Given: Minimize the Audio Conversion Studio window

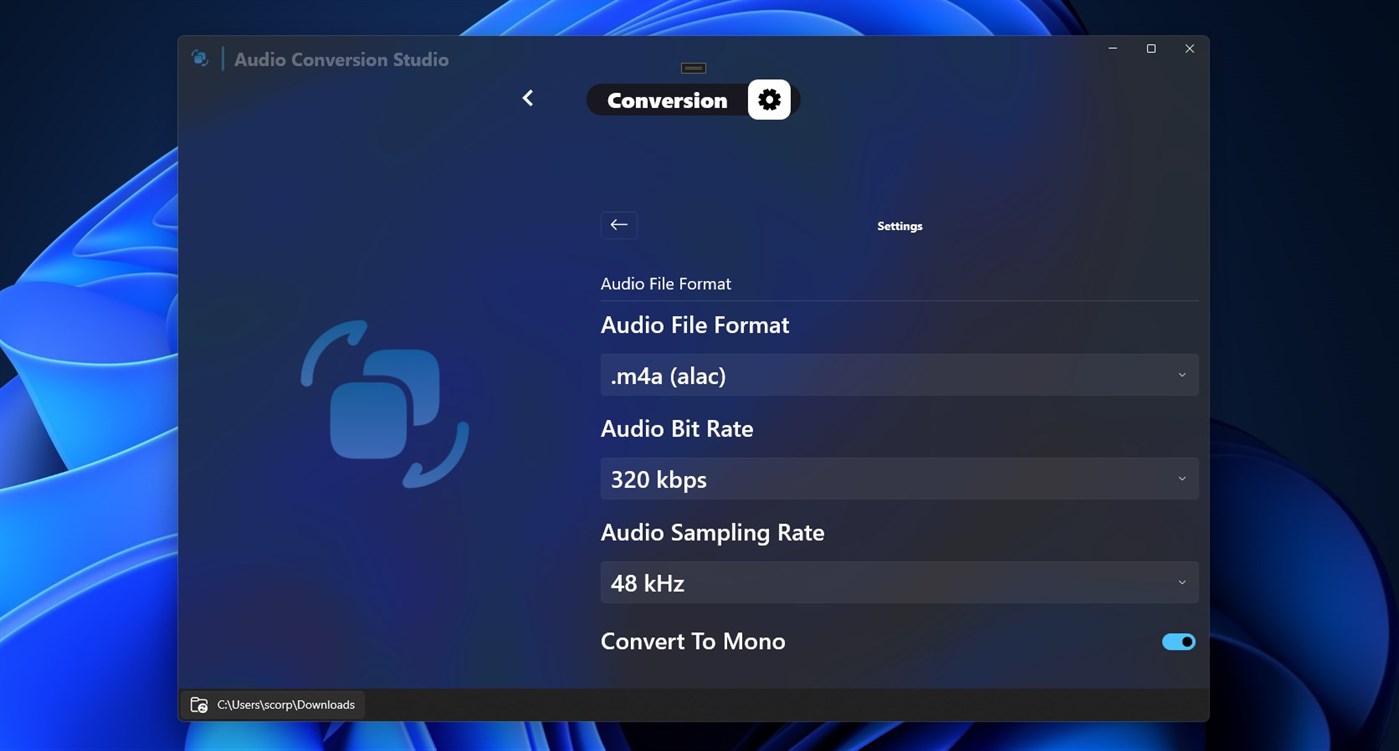Looking at the screenshot, I should click(1111, 47).
